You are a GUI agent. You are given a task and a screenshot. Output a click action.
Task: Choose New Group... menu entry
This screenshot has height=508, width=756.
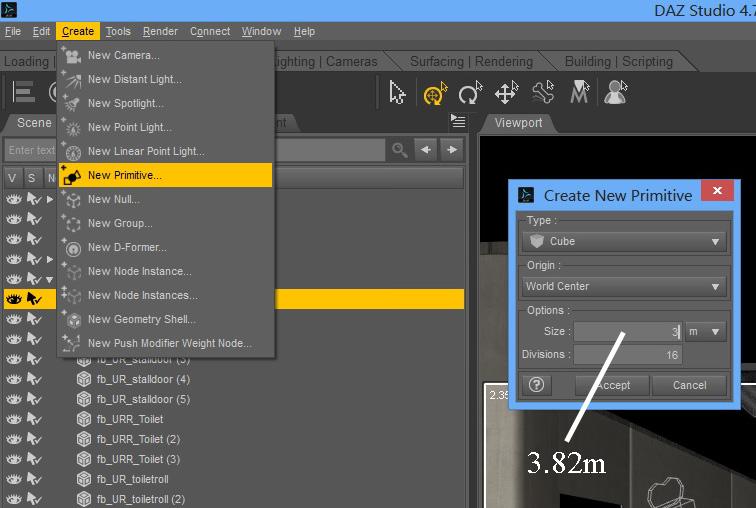tap(165, 223)
